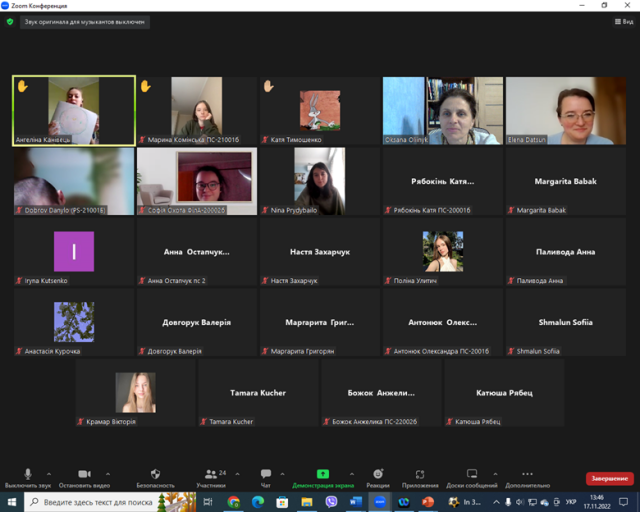Click Iryna Kutsenko purple avatar

click(74, 251)
